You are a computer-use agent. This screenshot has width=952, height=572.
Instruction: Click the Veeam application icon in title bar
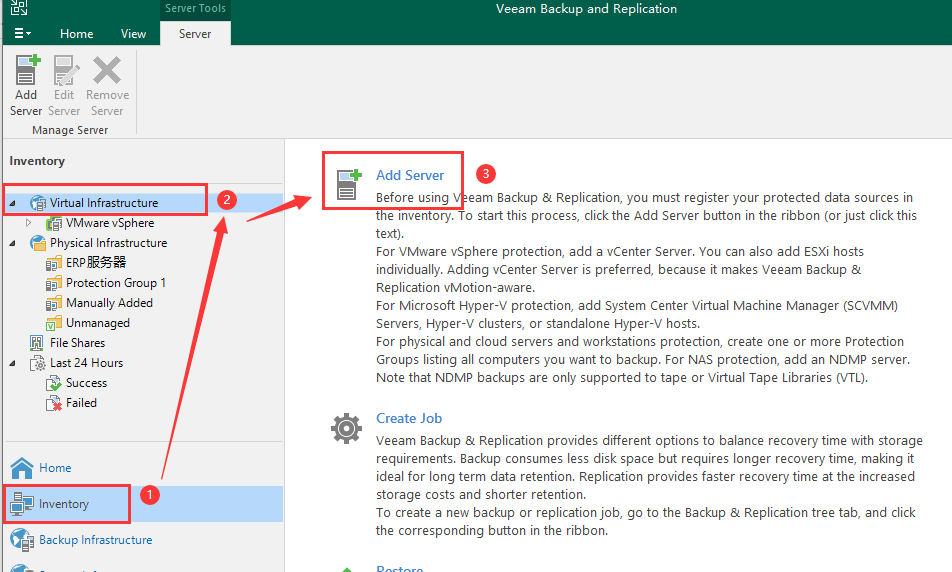pos(19,7)
